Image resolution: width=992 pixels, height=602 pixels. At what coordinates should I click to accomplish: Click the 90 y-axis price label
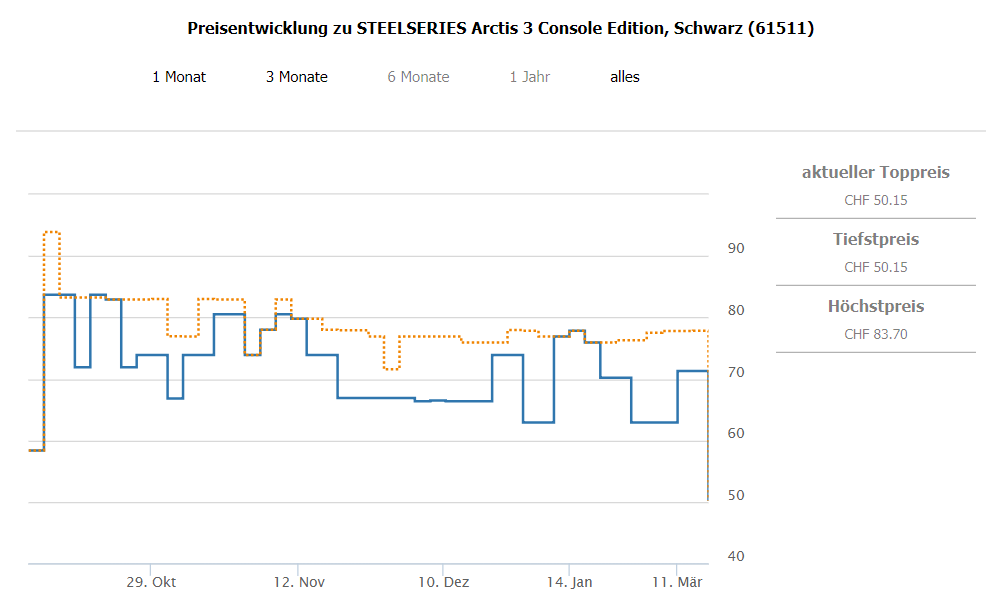coord(735,248)
